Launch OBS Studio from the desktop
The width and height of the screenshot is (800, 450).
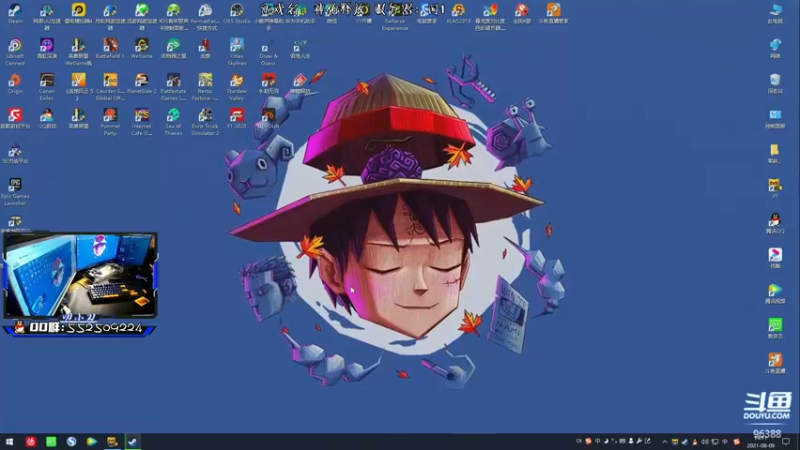tap(237, 14)
